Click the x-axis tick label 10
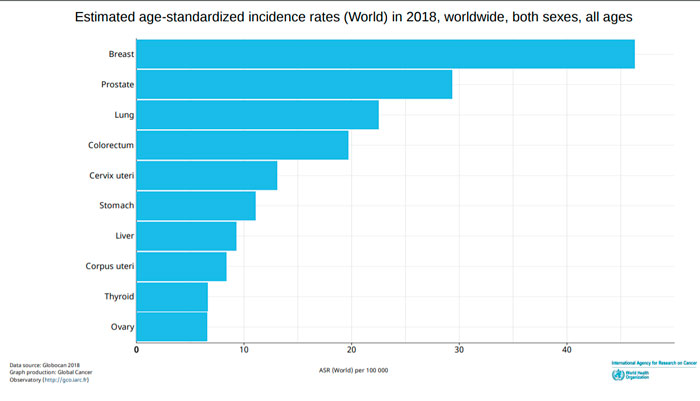This screenshot has height=401, width=700. tap(244, 350)
